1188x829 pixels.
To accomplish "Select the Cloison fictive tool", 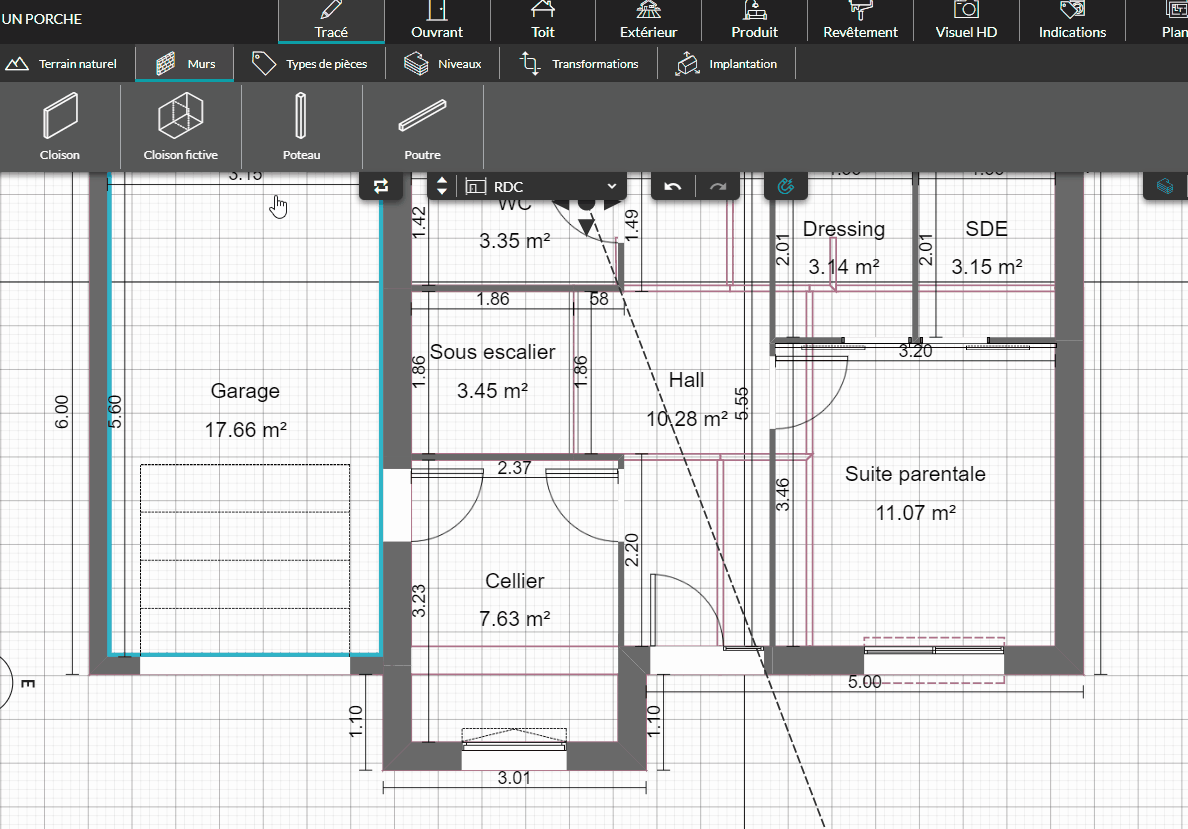I will point(181,126).
